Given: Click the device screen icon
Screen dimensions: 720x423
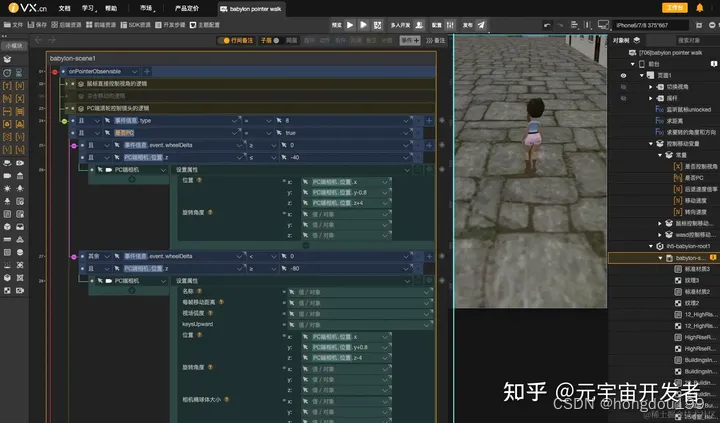Looking at the screenshot, I should pyautogui.click(x=603, y=25).
